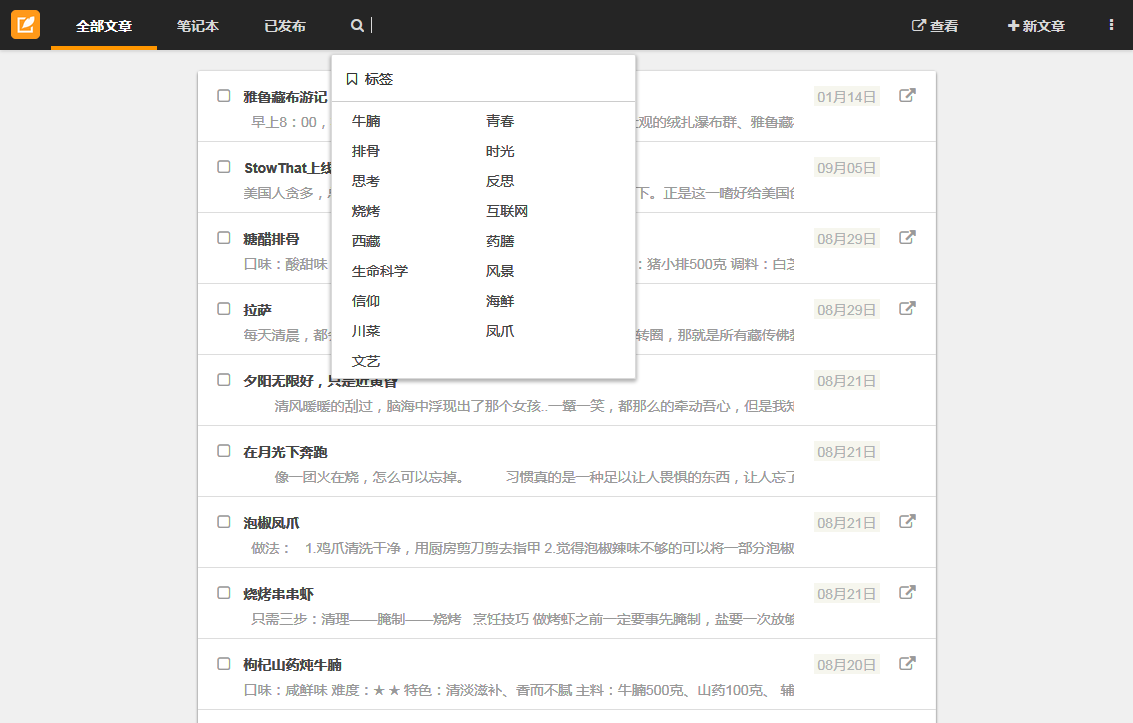Screen dimensions: 1133x723
Task: Select the 风景 tag
Action: point(500,271)
